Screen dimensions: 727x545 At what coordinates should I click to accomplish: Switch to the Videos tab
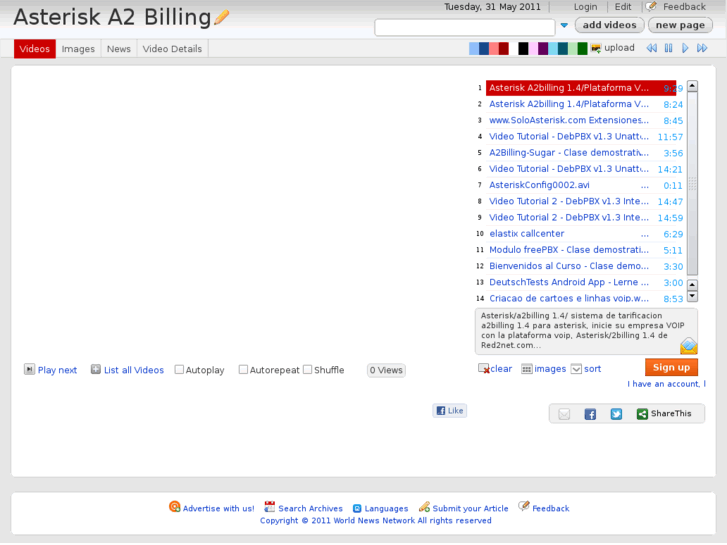coord(35,49)
